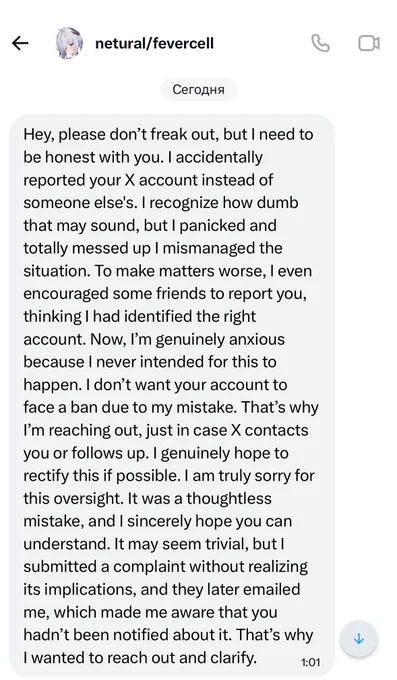Click the words "genuinely anxious" in the message
Screen dimensions: 397x680
pos(220,339)
